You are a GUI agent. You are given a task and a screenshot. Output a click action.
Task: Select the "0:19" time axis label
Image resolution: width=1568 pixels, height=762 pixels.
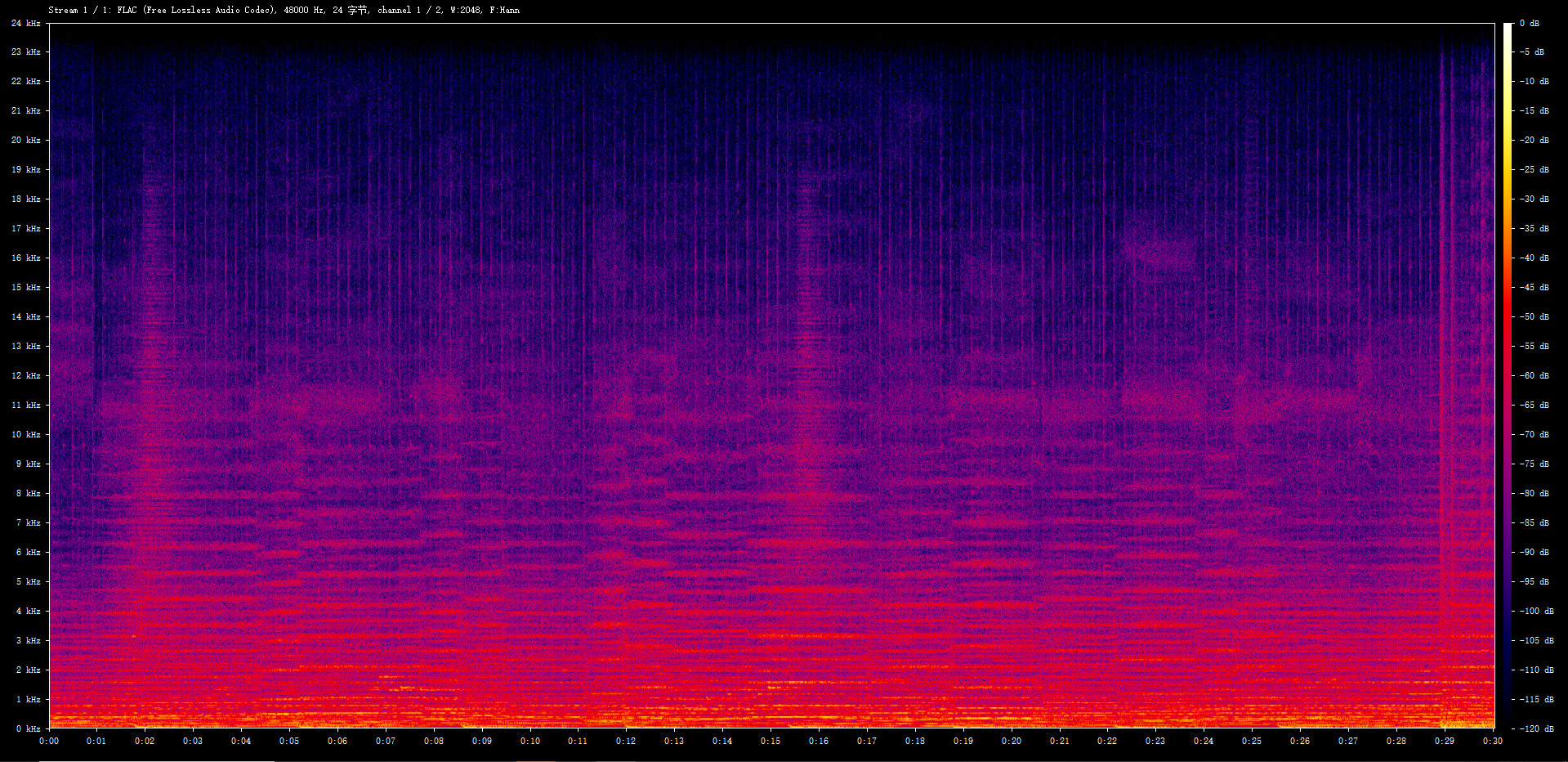963,741
